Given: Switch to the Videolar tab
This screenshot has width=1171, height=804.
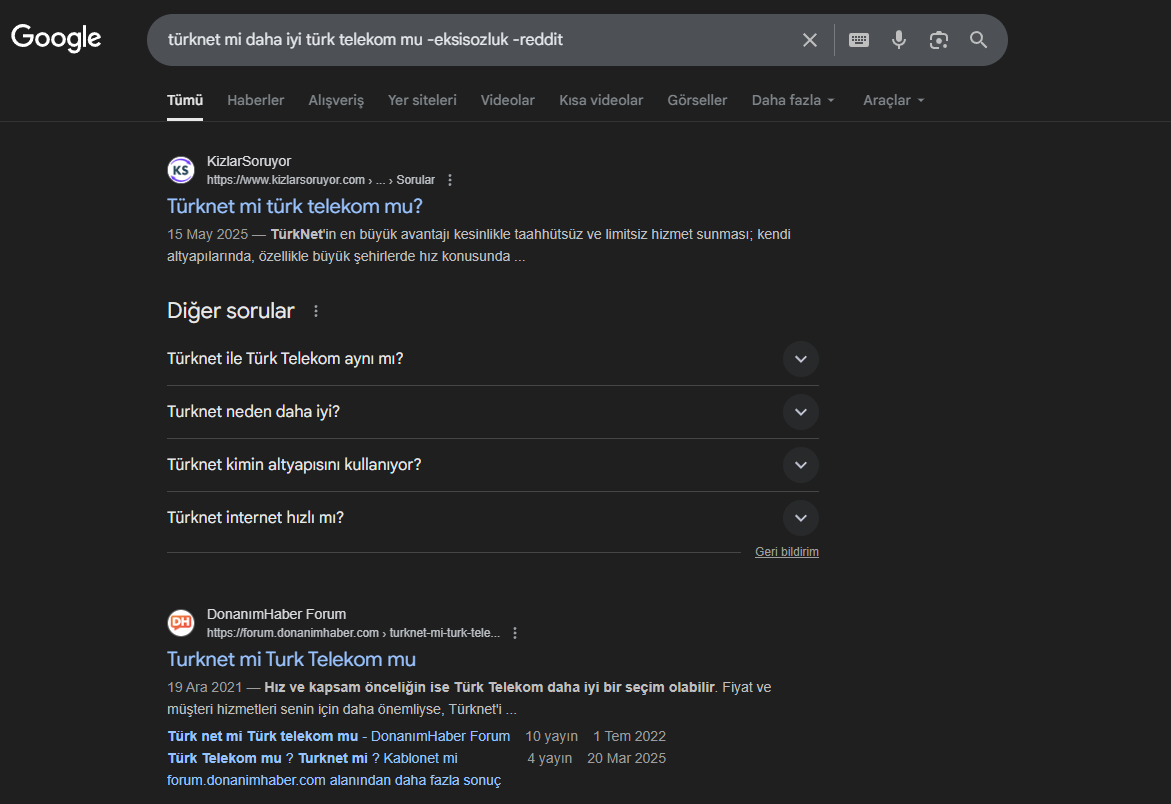Looking at the screenshot, I should (x=508, y=100).
